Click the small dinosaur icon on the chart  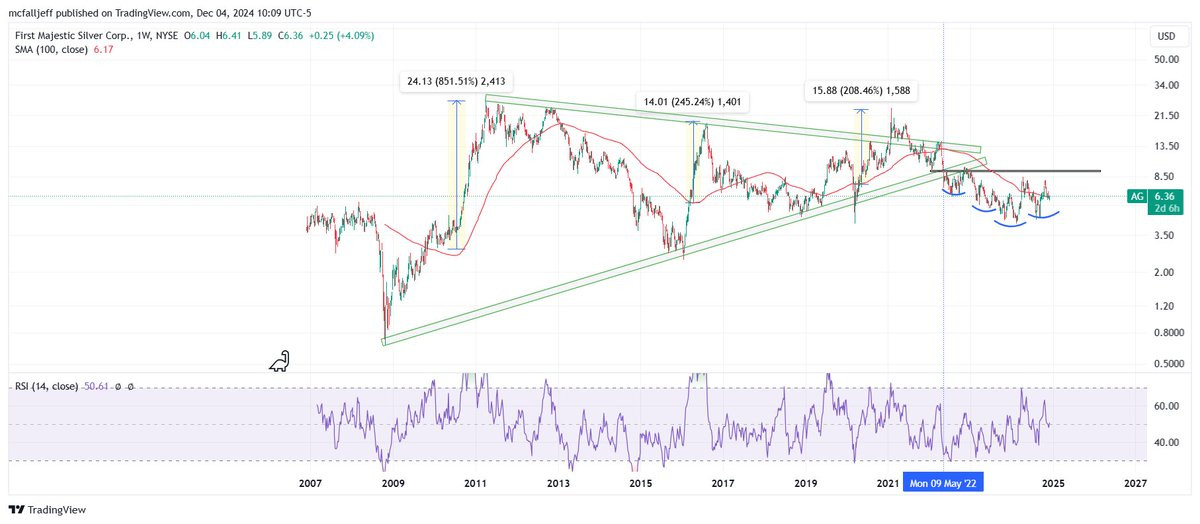point(279,361)
